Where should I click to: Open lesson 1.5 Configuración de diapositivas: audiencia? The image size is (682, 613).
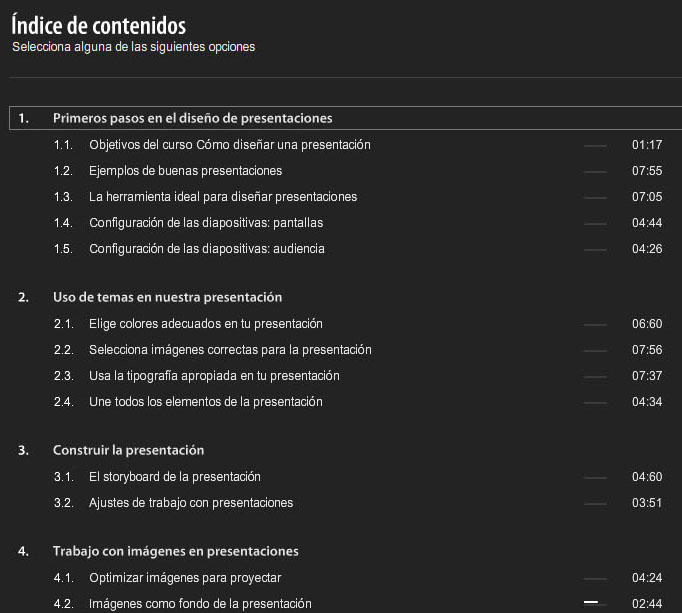(206, 249)
